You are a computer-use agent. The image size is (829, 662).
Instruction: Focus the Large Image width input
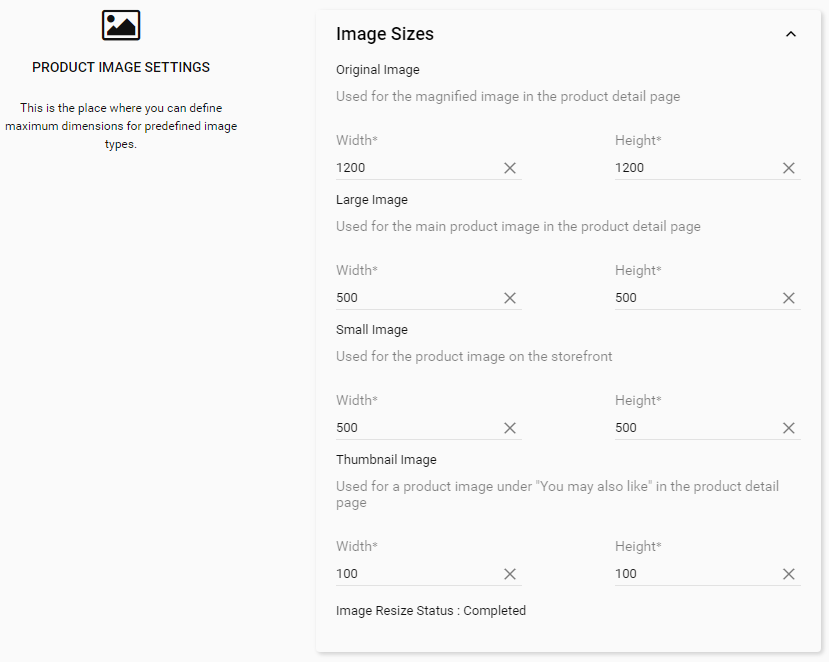coord(415,298)
